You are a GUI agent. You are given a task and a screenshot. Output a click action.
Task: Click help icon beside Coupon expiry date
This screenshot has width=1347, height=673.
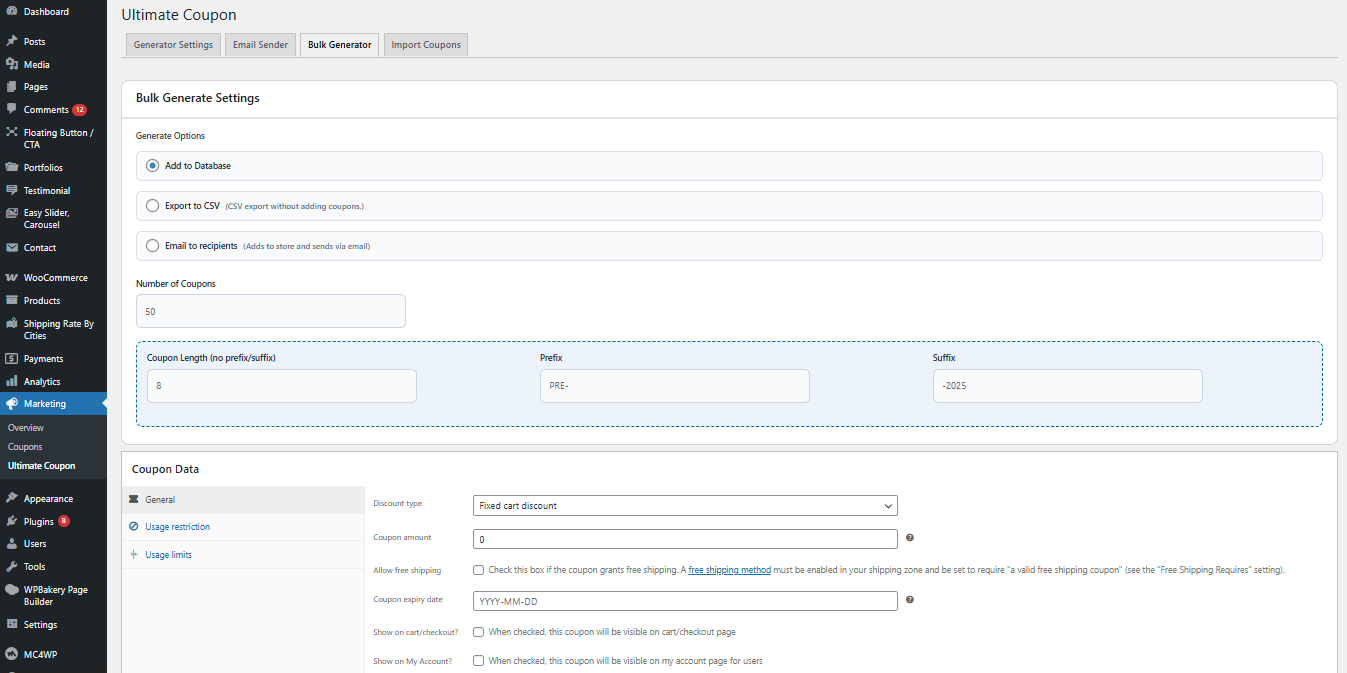(x=909, y=600)
